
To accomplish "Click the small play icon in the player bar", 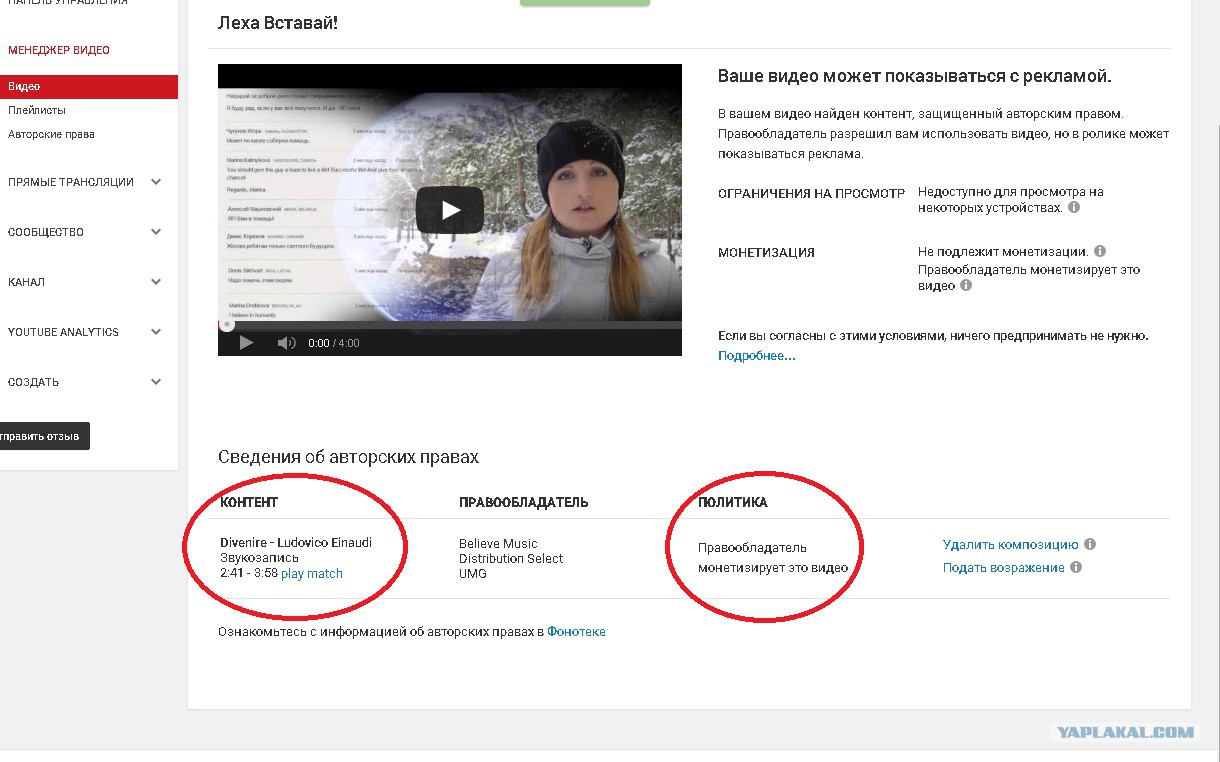I will point(246,343).
